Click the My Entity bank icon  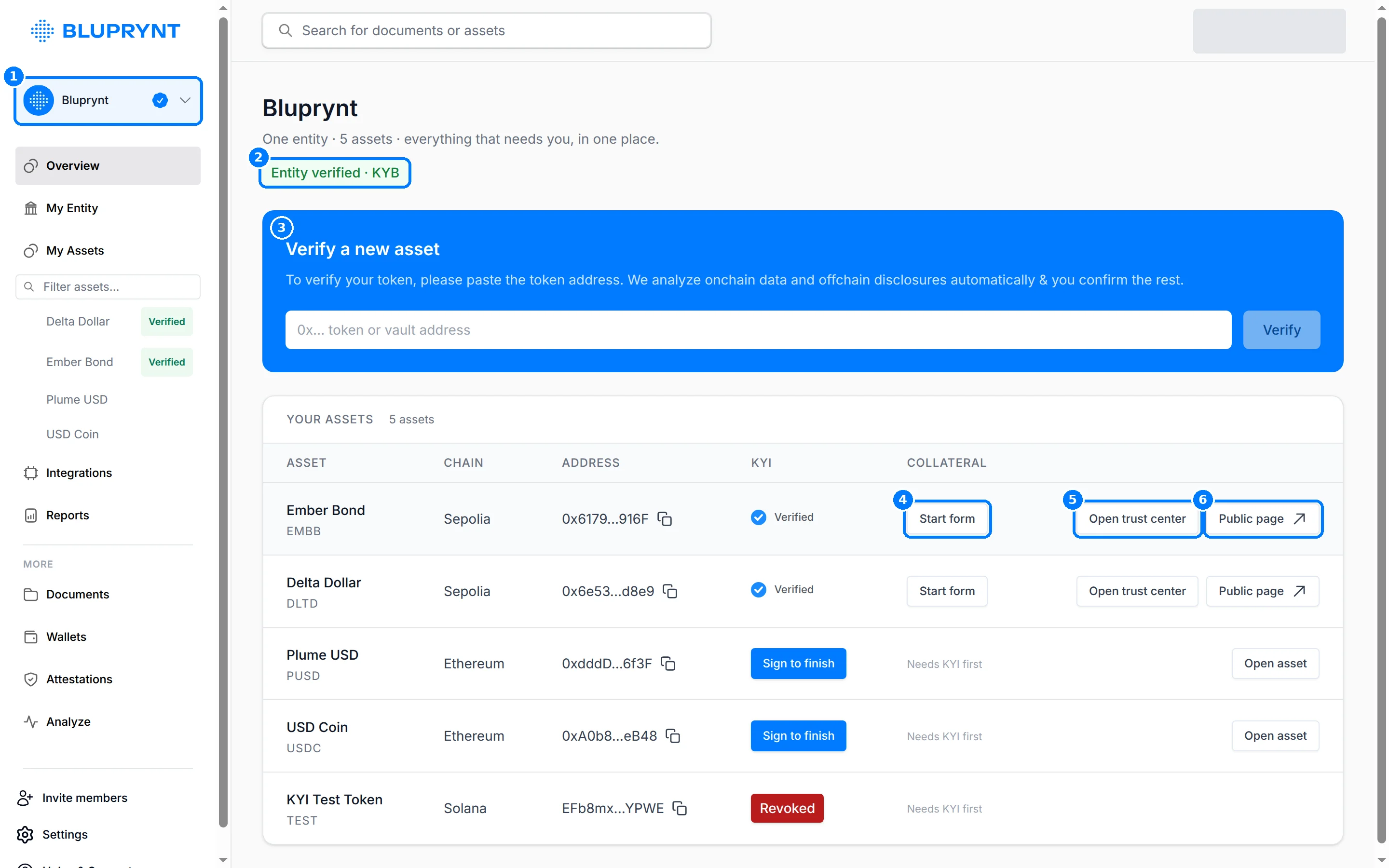31,208
